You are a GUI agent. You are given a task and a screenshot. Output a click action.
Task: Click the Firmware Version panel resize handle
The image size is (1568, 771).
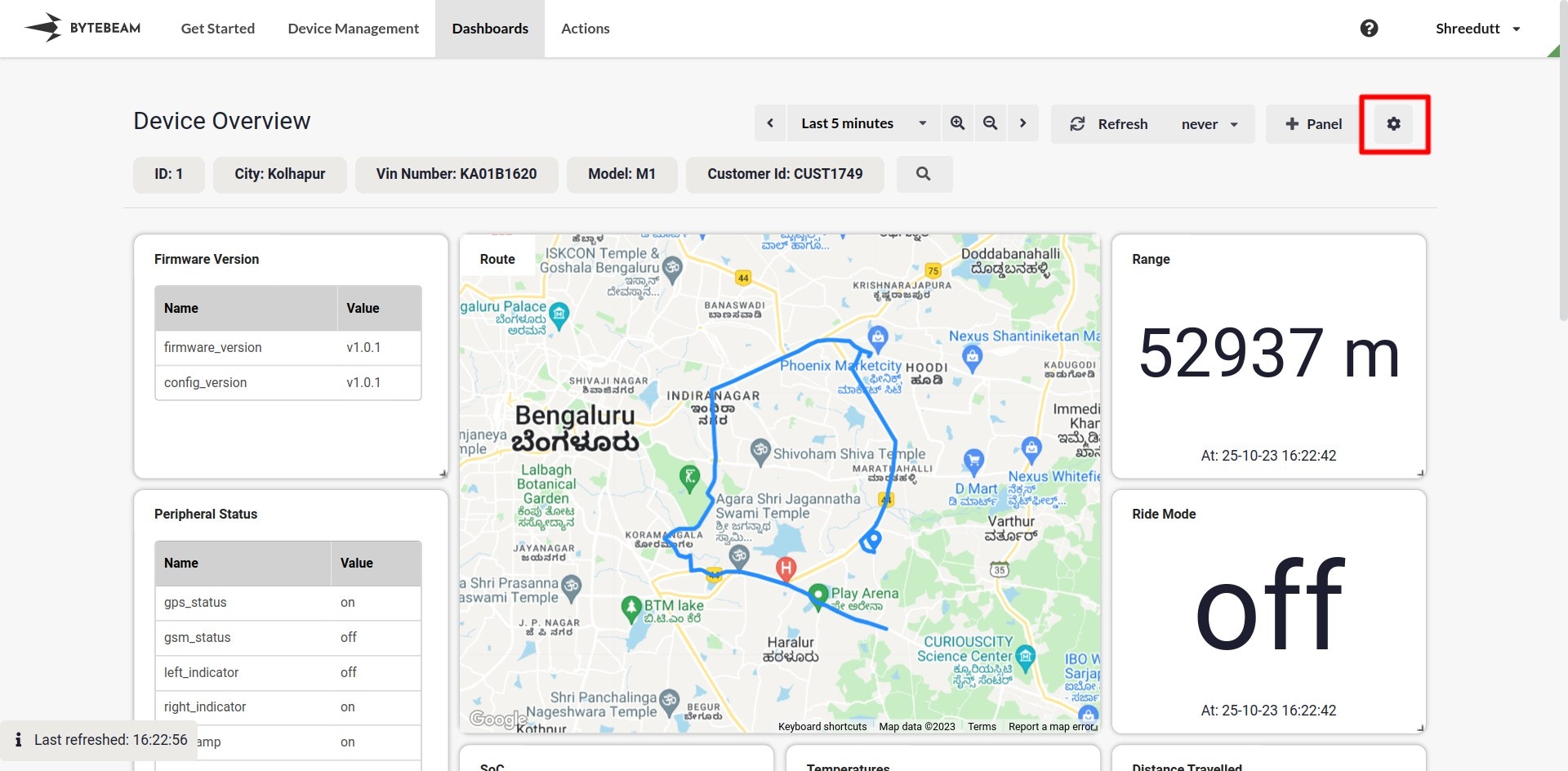click(x=443, y=473)
